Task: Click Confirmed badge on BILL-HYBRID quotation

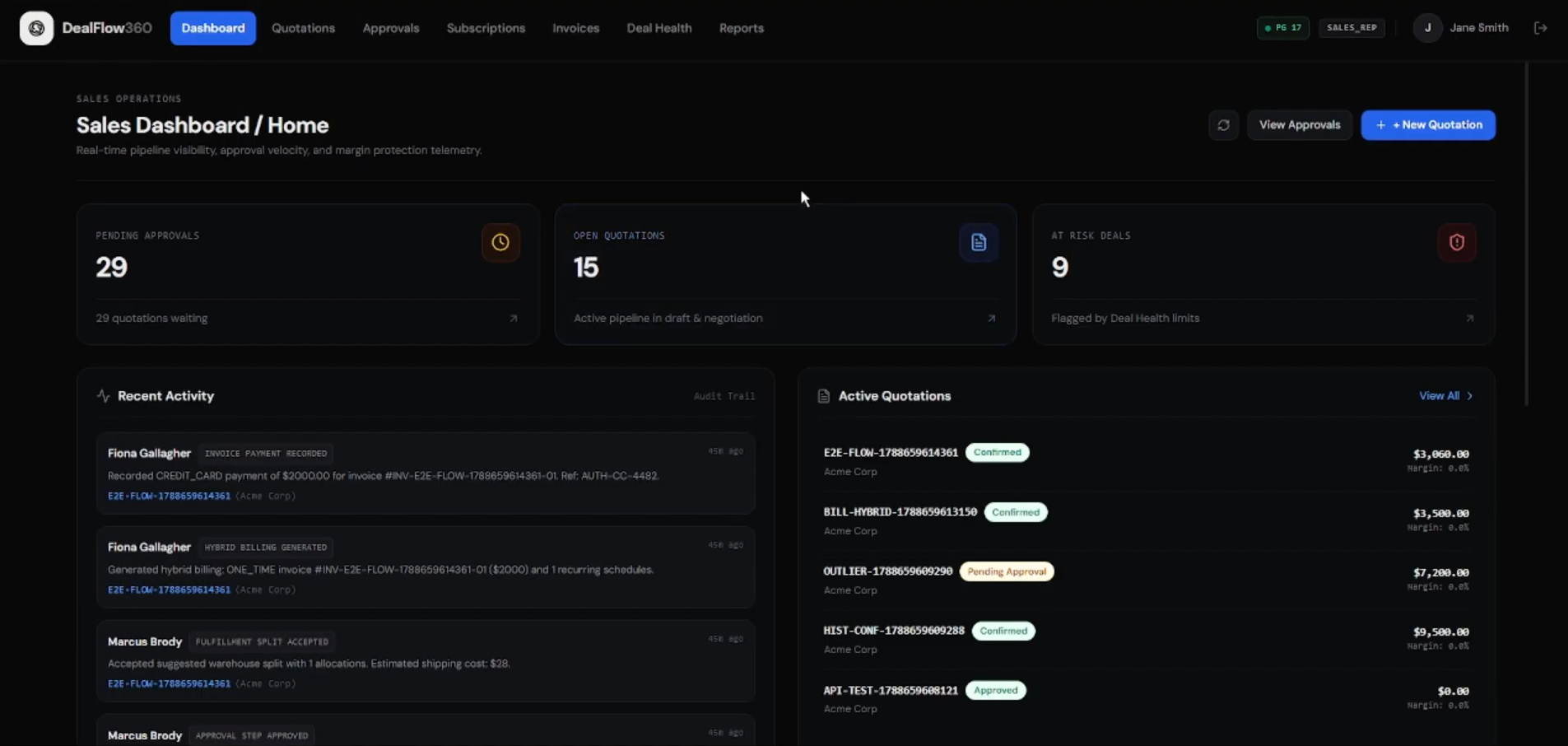Action: [x=1016, y=511]
